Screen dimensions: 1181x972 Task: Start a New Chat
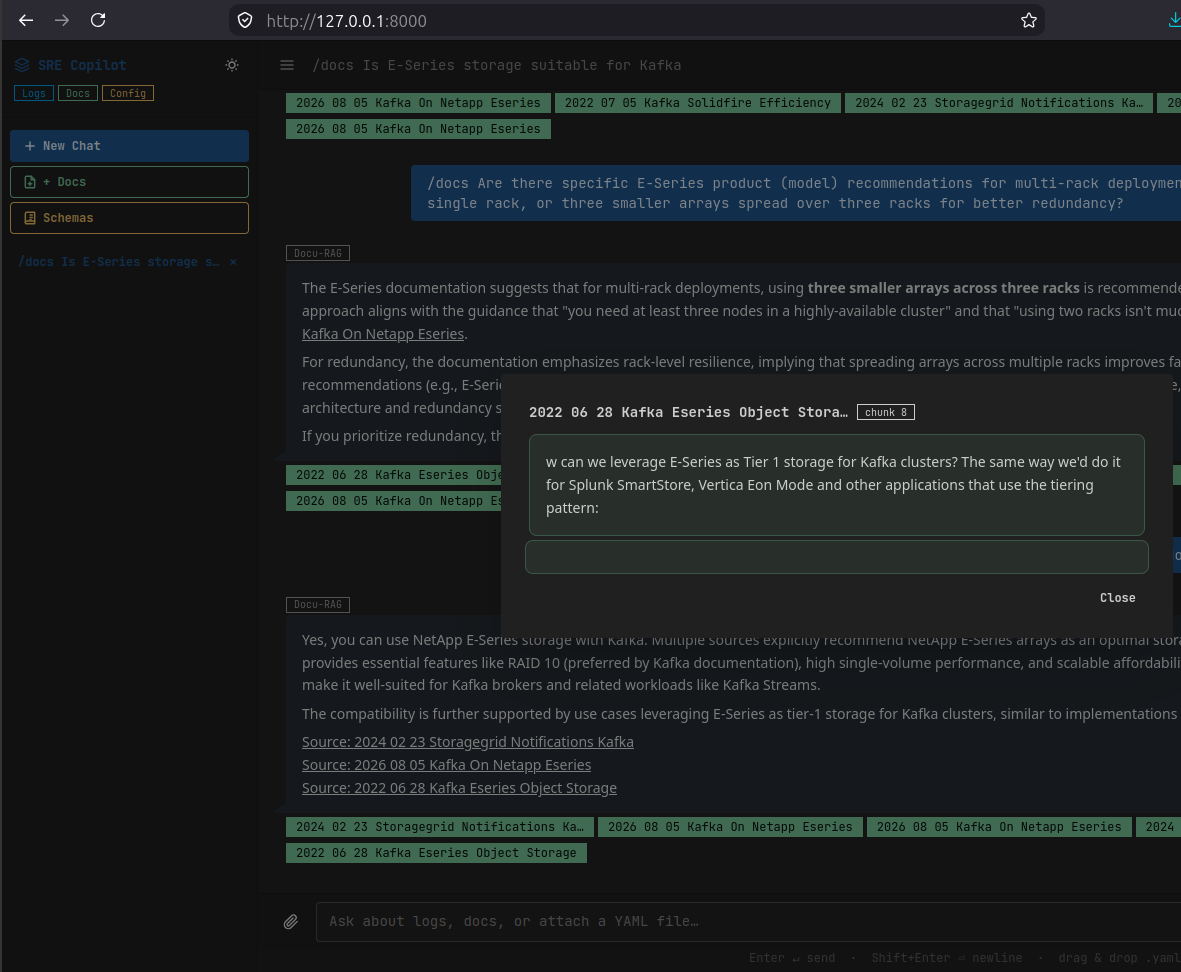130,146
